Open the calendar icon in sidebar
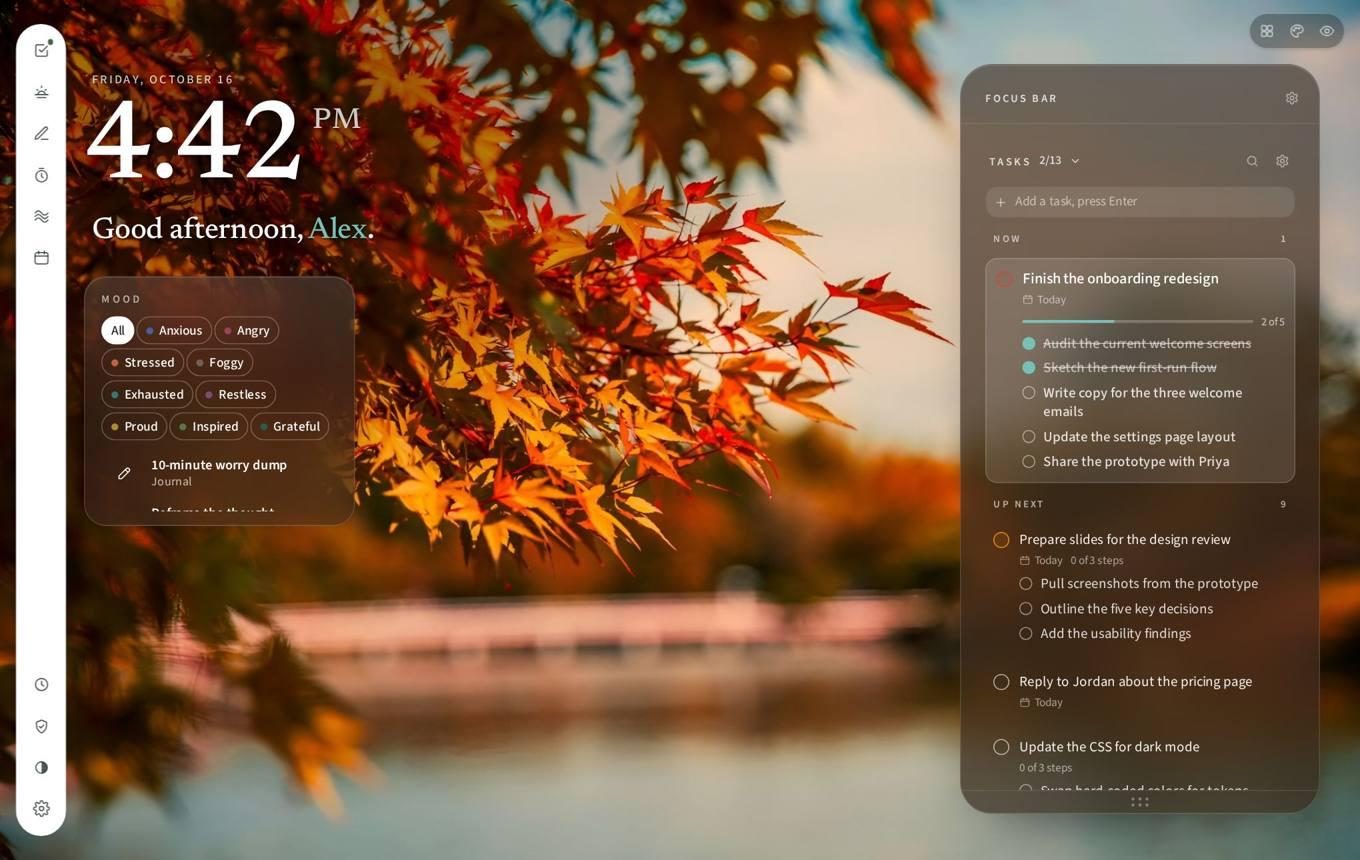Screen dimensions: 1360x860 pos(41,257)
